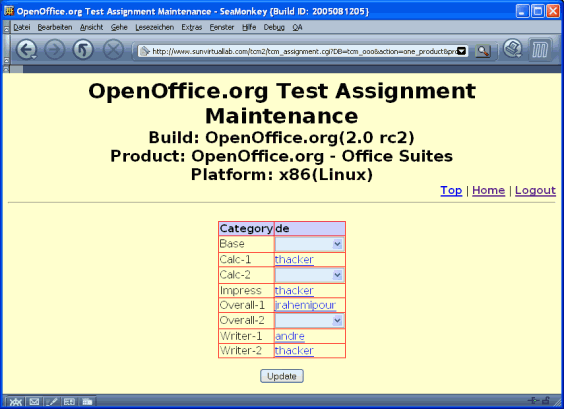Follow the Logout link
Image resolution: width=564 pixels, height=409 pixels.
[535, 190]
